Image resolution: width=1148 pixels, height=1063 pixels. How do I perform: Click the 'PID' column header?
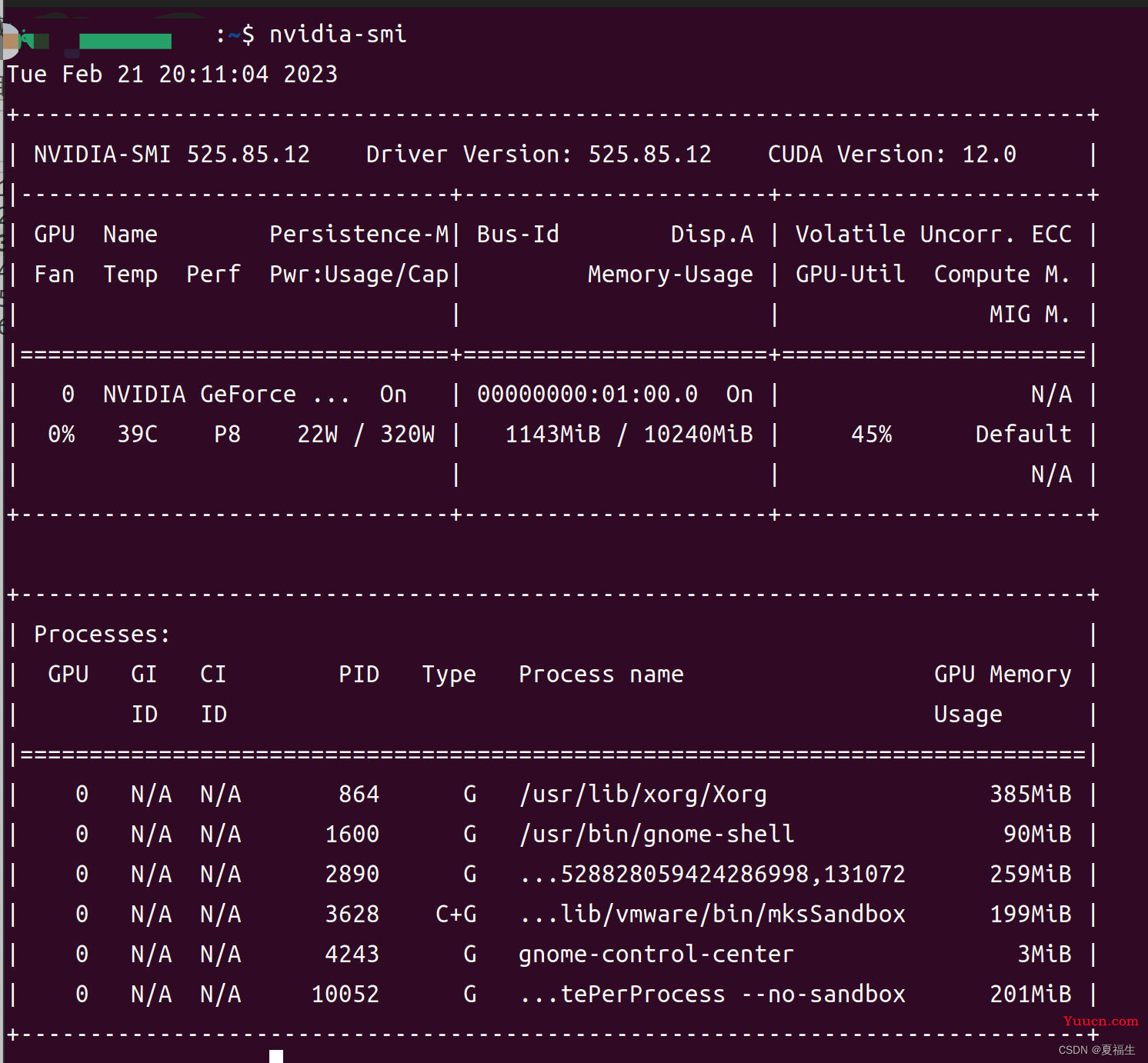pyautogui.click(x=359, y=674)
